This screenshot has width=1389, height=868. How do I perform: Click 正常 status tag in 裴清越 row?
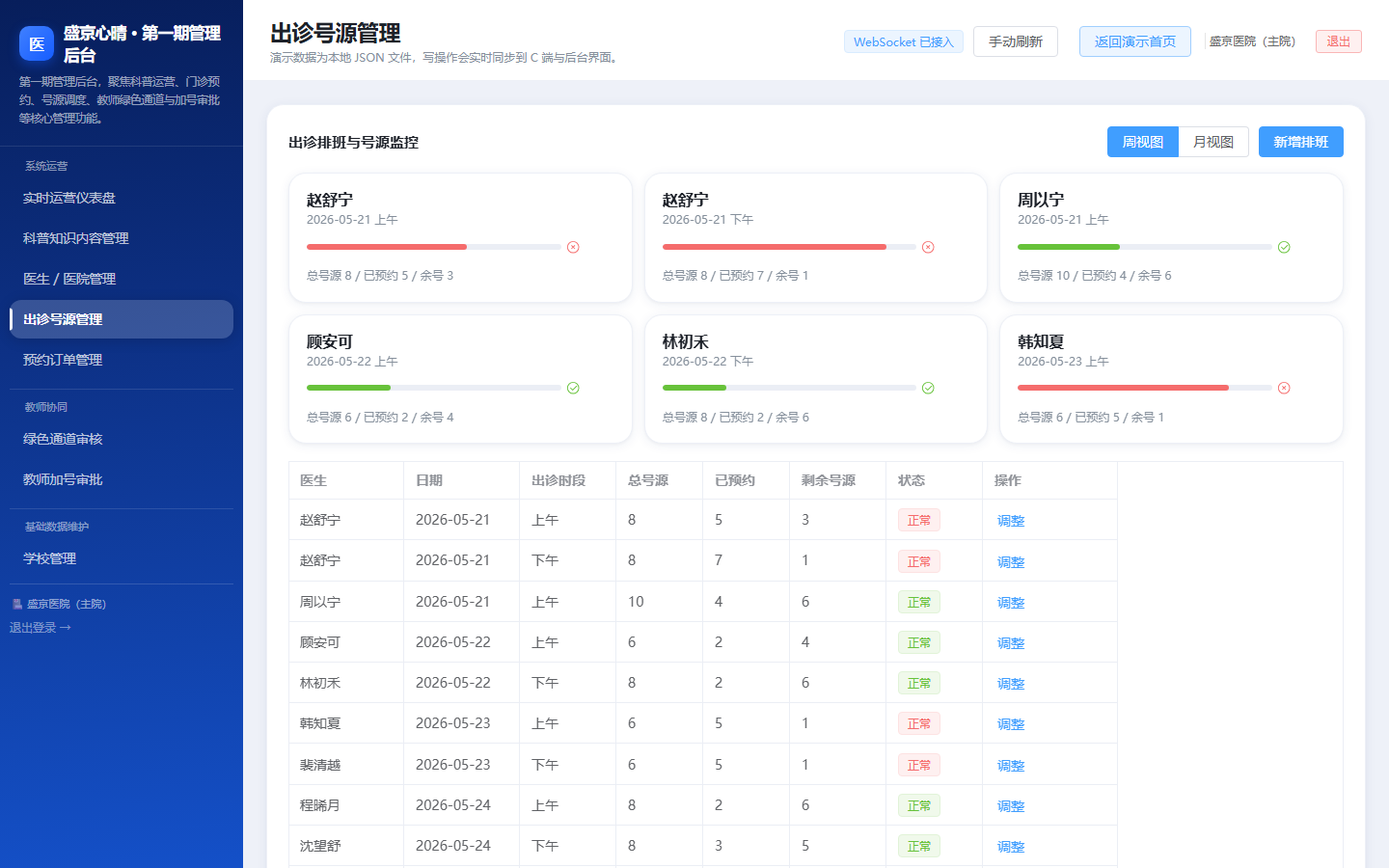(919, 765)
